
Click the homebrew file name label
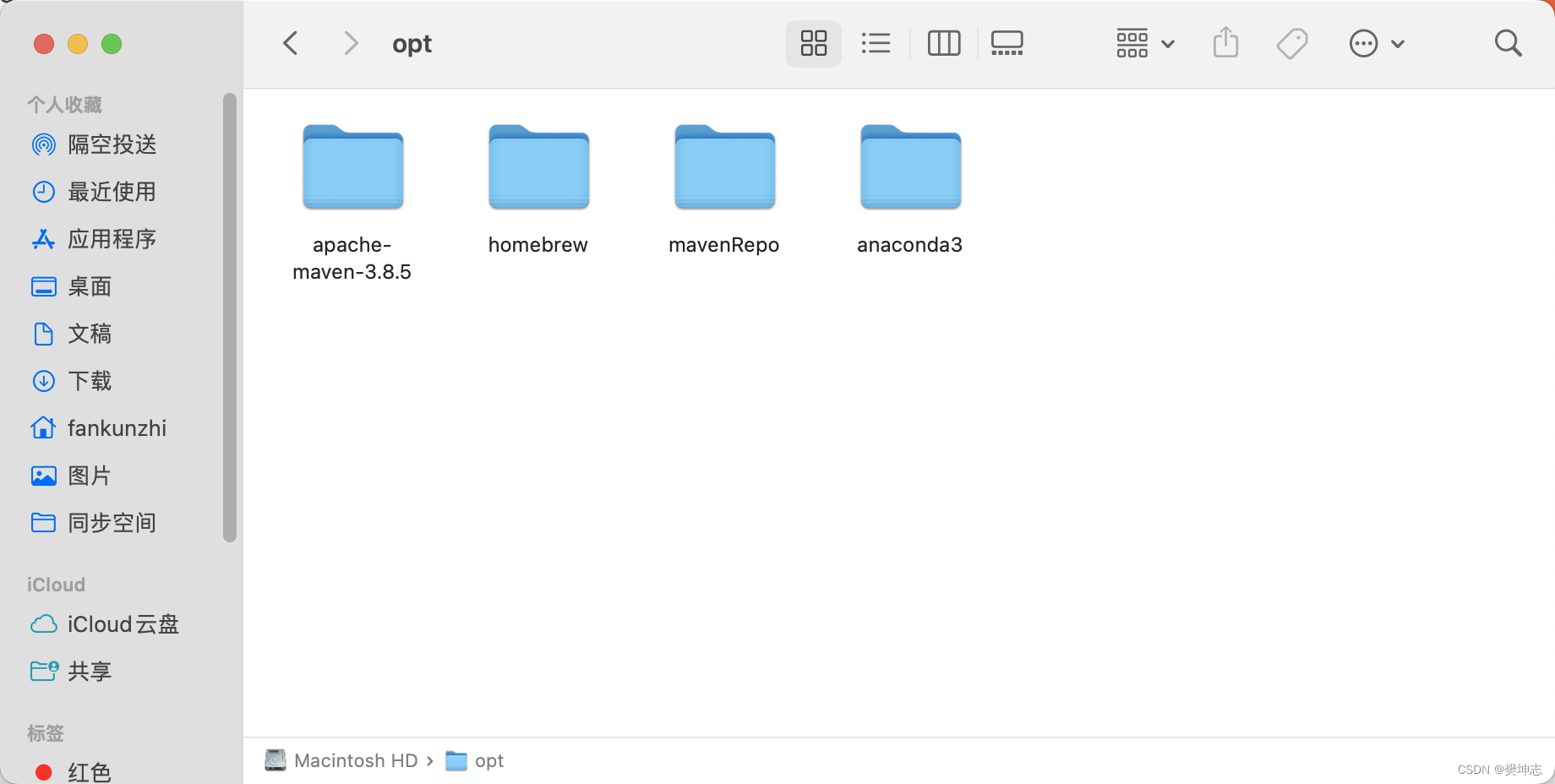point(538,245)
